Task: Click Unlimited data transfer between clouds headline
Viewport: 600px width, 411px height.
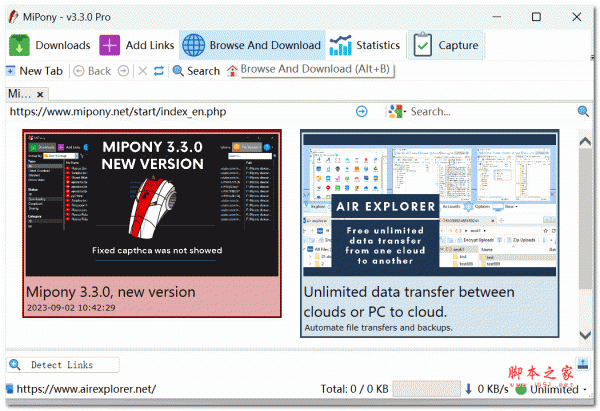Action: (409, 302)
